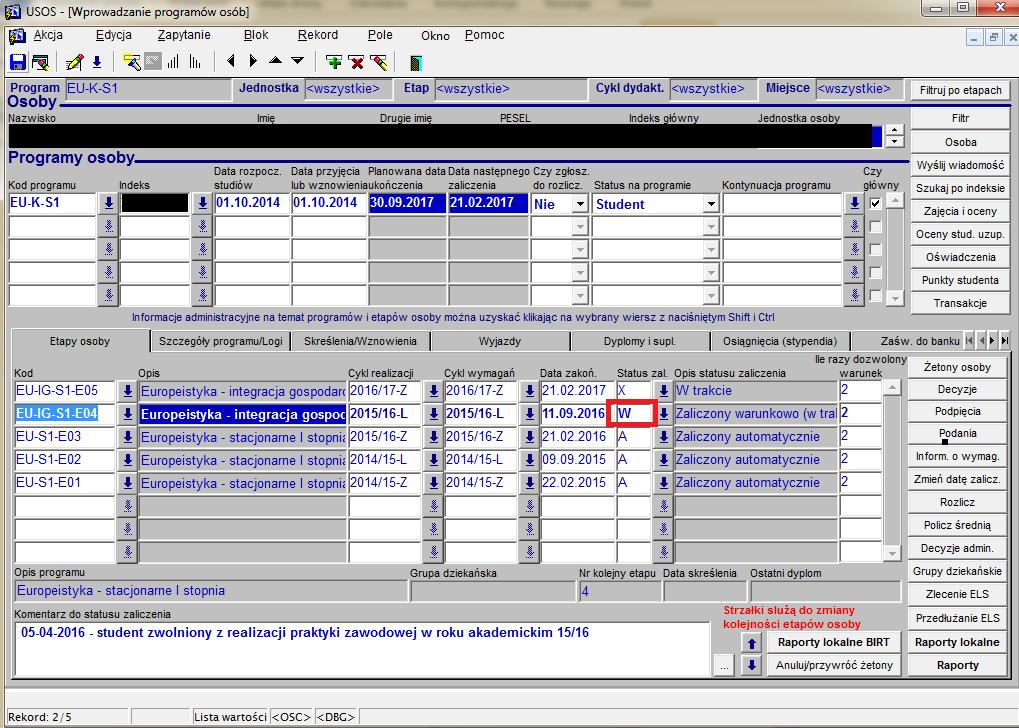Click the Osoby list scroll down arrow
1019x728 pixels.
click(x=895, y=142)
